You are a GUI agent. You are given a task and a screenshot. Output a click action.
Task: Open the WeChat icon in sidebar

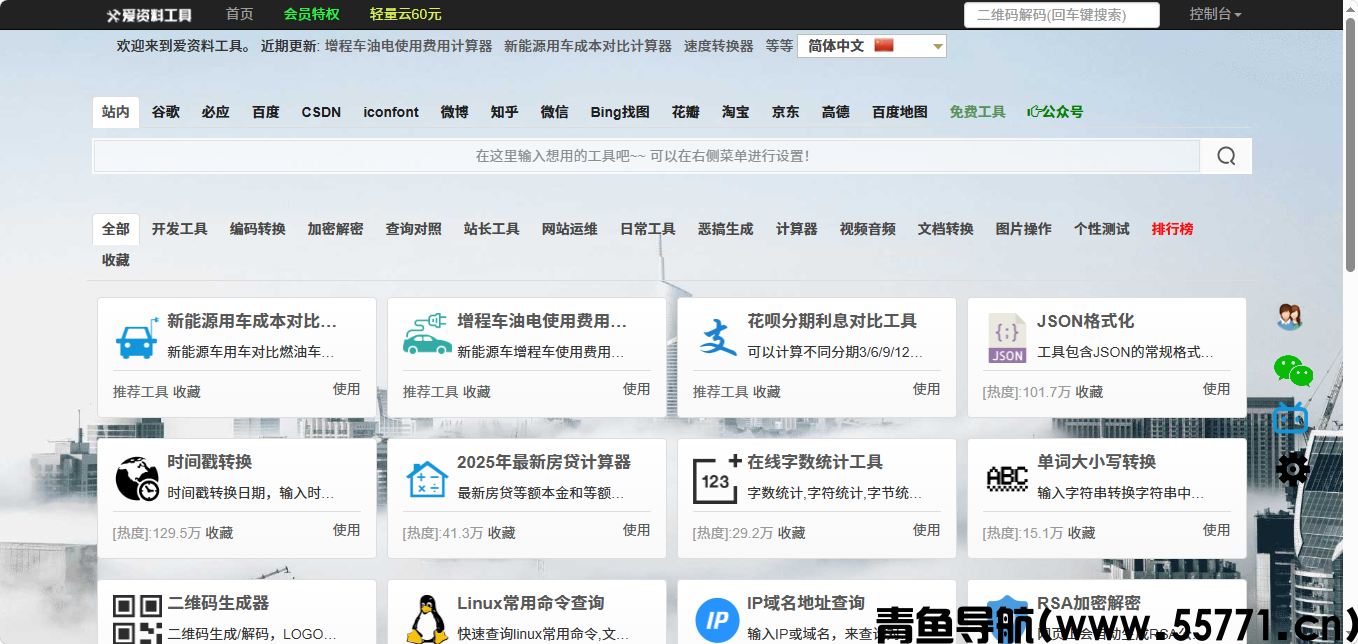click(1292, 370)
